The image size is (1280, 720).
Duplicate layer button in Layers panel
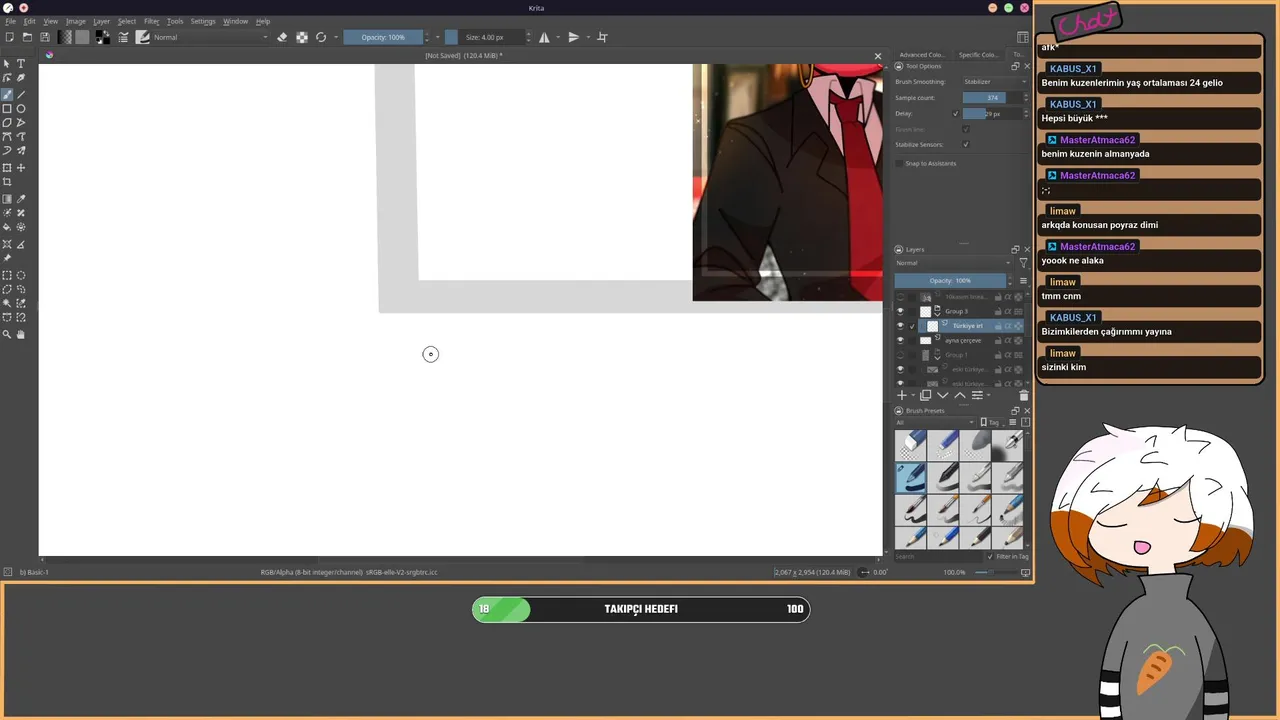point(926,395)
